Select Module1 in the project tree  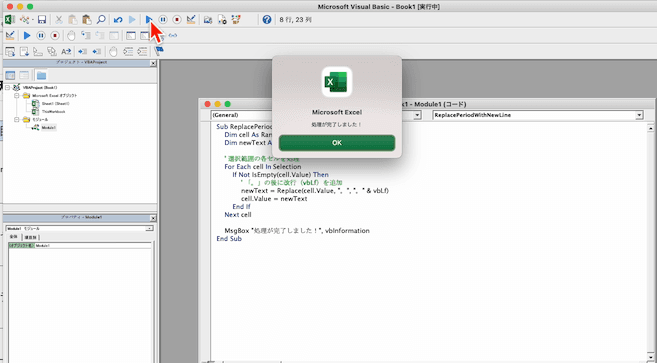(49, 127)
